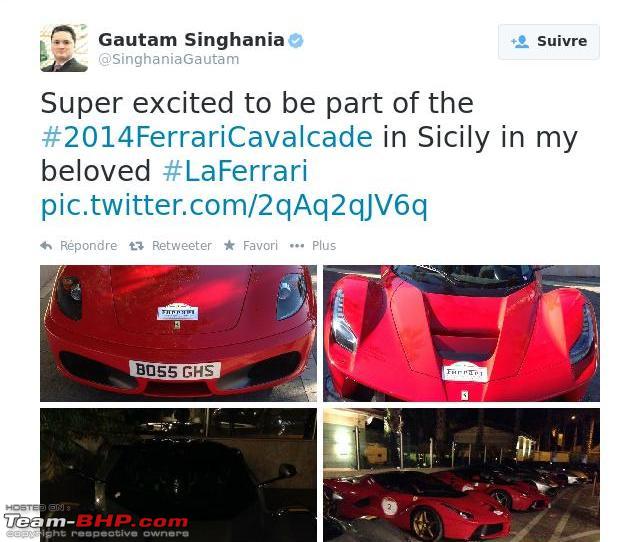Click the Retweeter label

tap(182, 245)
